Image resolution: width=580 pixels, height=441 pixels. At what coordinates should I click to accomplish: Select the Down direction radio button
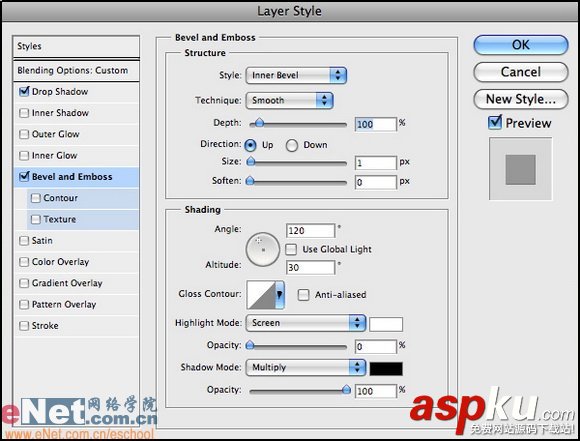pyautogui.click(x=291, y=145)
